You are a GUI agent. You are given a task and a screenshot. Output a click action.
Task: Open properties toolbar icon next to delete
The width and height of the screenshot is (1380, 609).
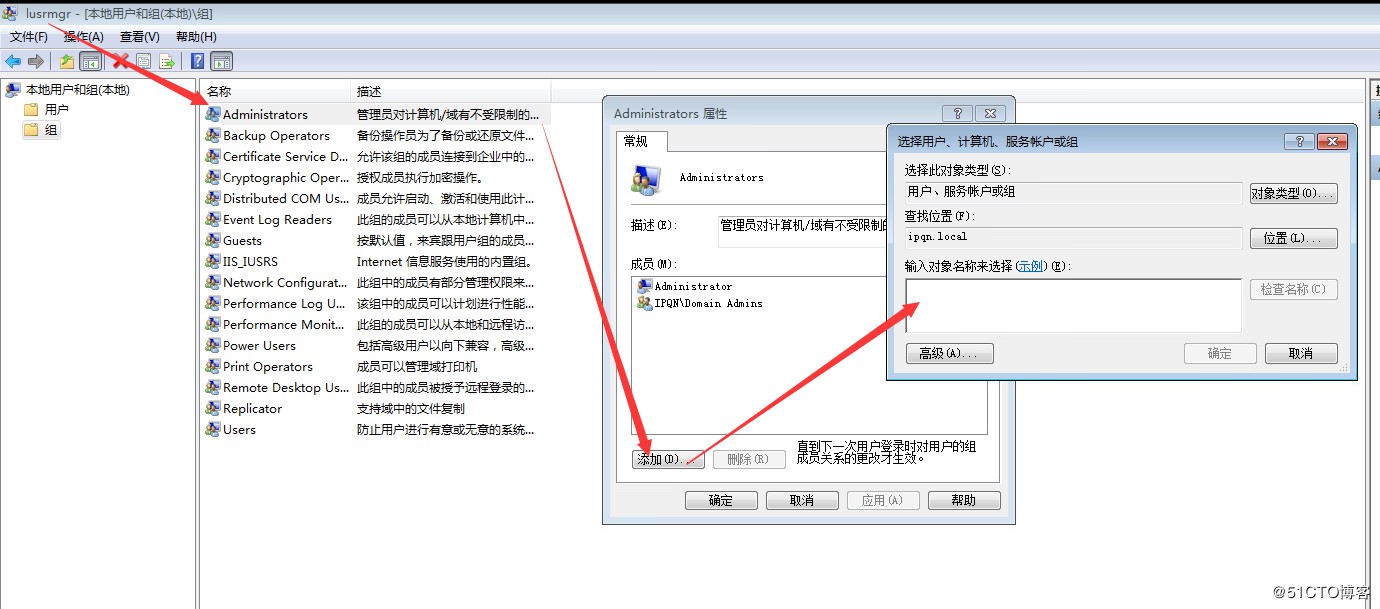click(144, 62)
